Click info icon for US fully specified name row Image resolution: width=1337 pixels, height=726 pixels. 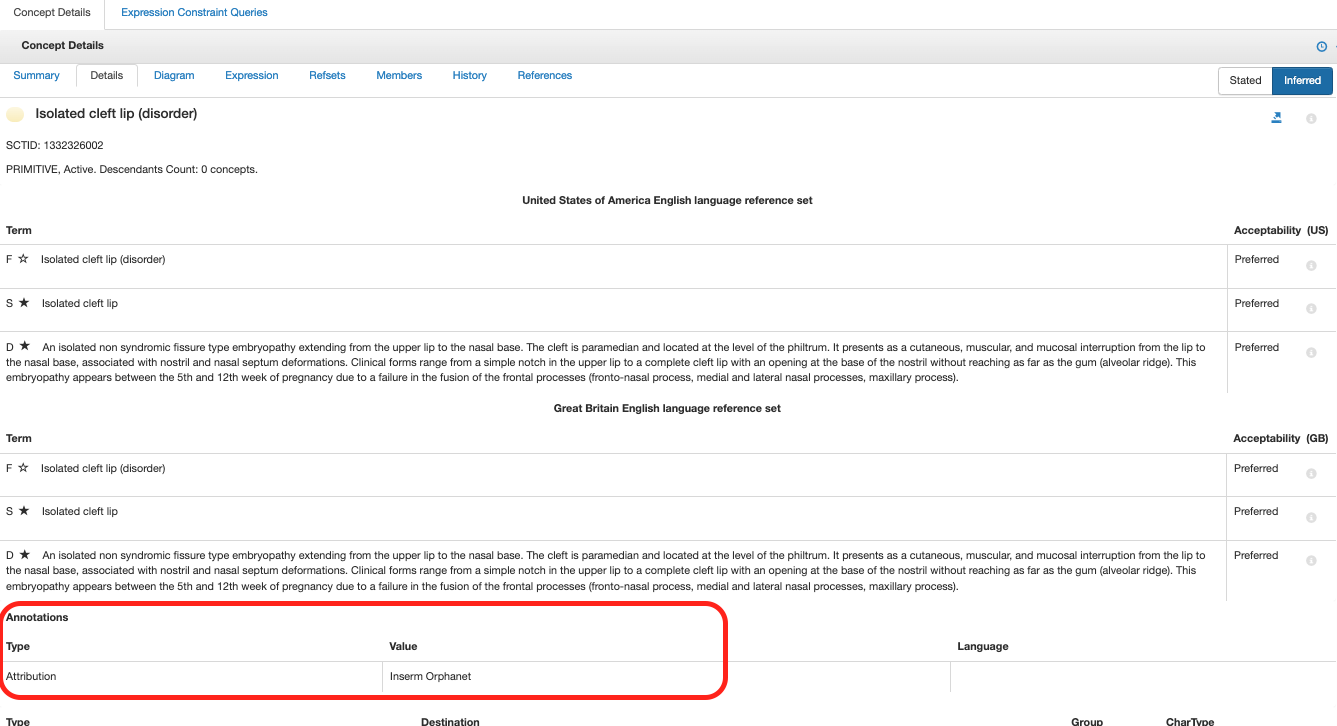[1311, 266]
